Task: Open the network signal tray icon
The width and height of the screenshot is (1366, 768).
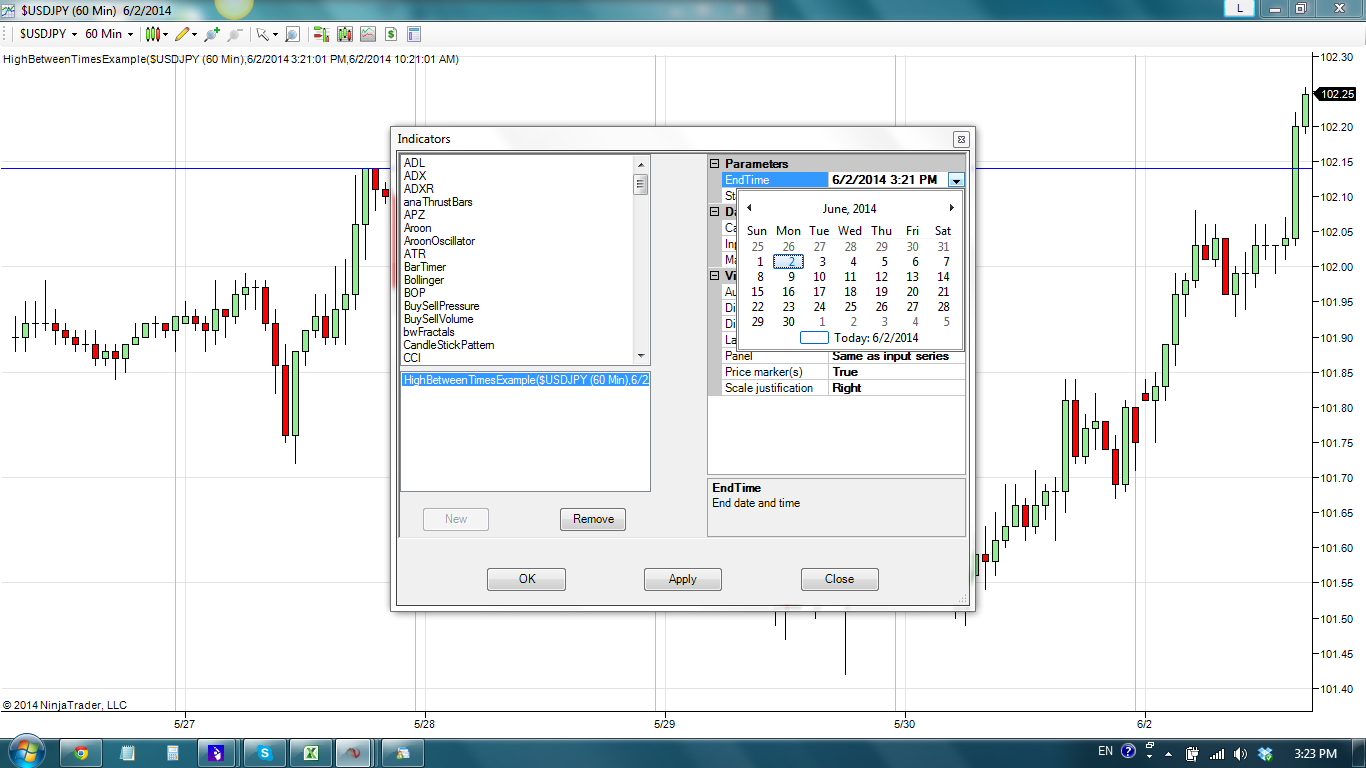Action: 1217,753
